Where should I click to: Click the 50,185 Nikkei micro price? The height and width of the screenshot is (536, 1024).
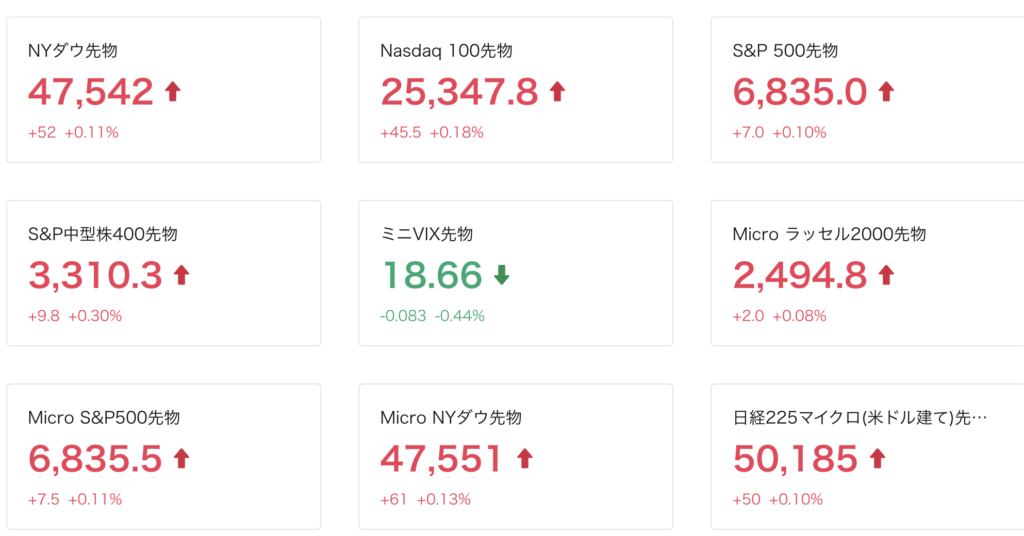coord(795,459)
